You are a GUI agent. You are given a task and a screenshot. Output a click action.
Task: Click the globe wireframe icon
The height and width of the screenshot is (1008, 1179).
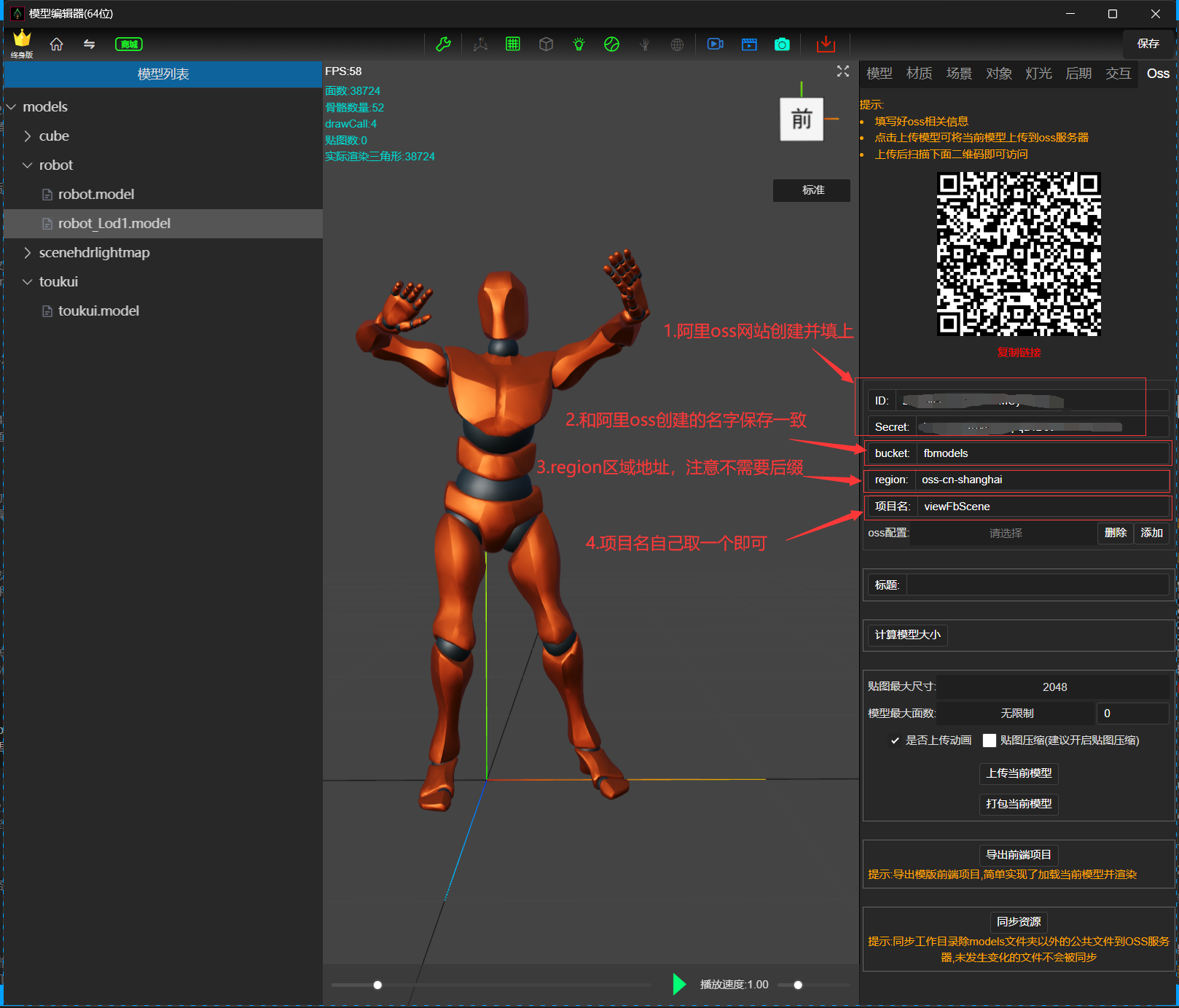pos(677,44)
